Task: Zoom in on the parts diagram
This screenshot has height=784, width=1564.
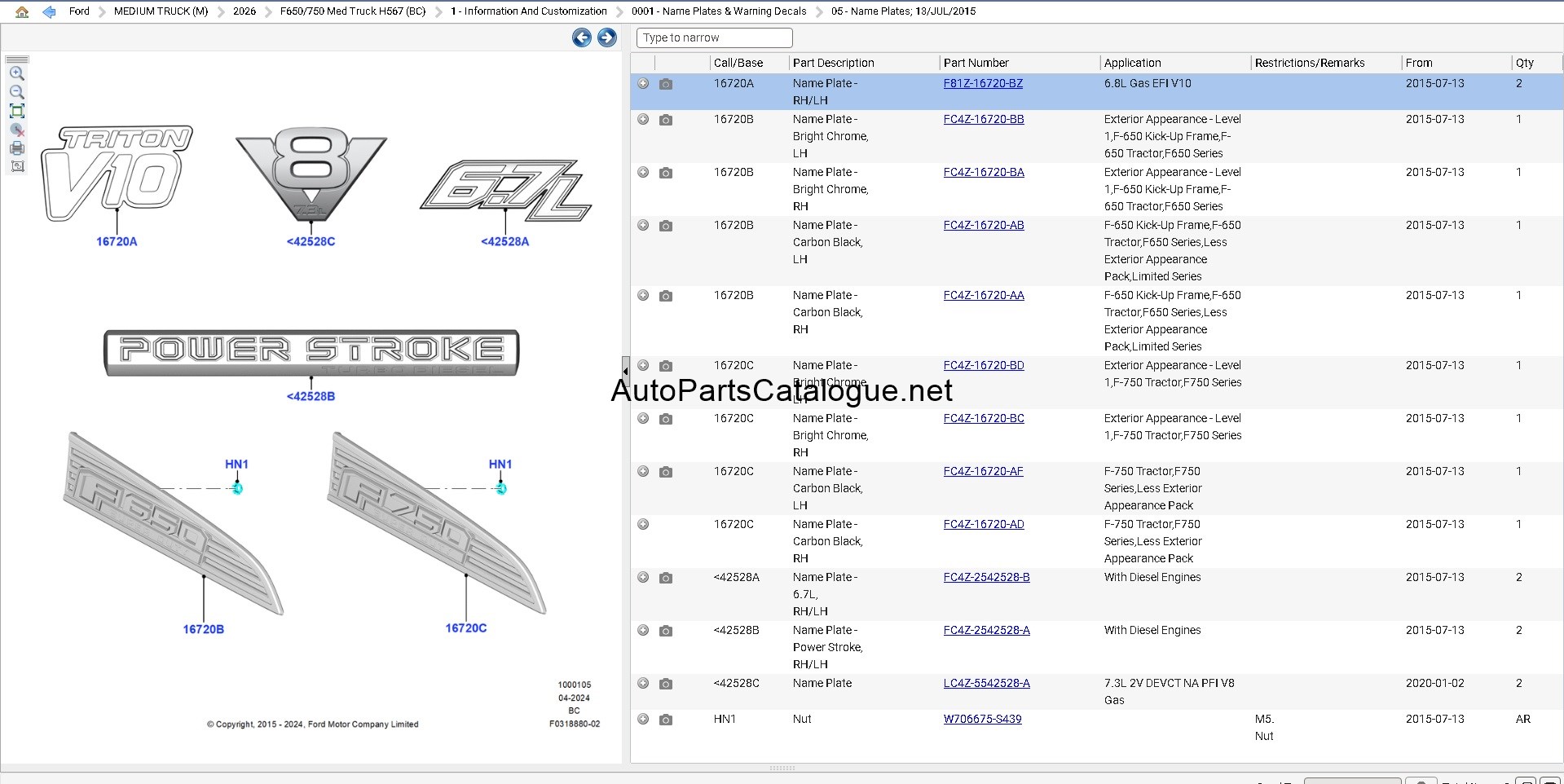Action: [17, 73]
